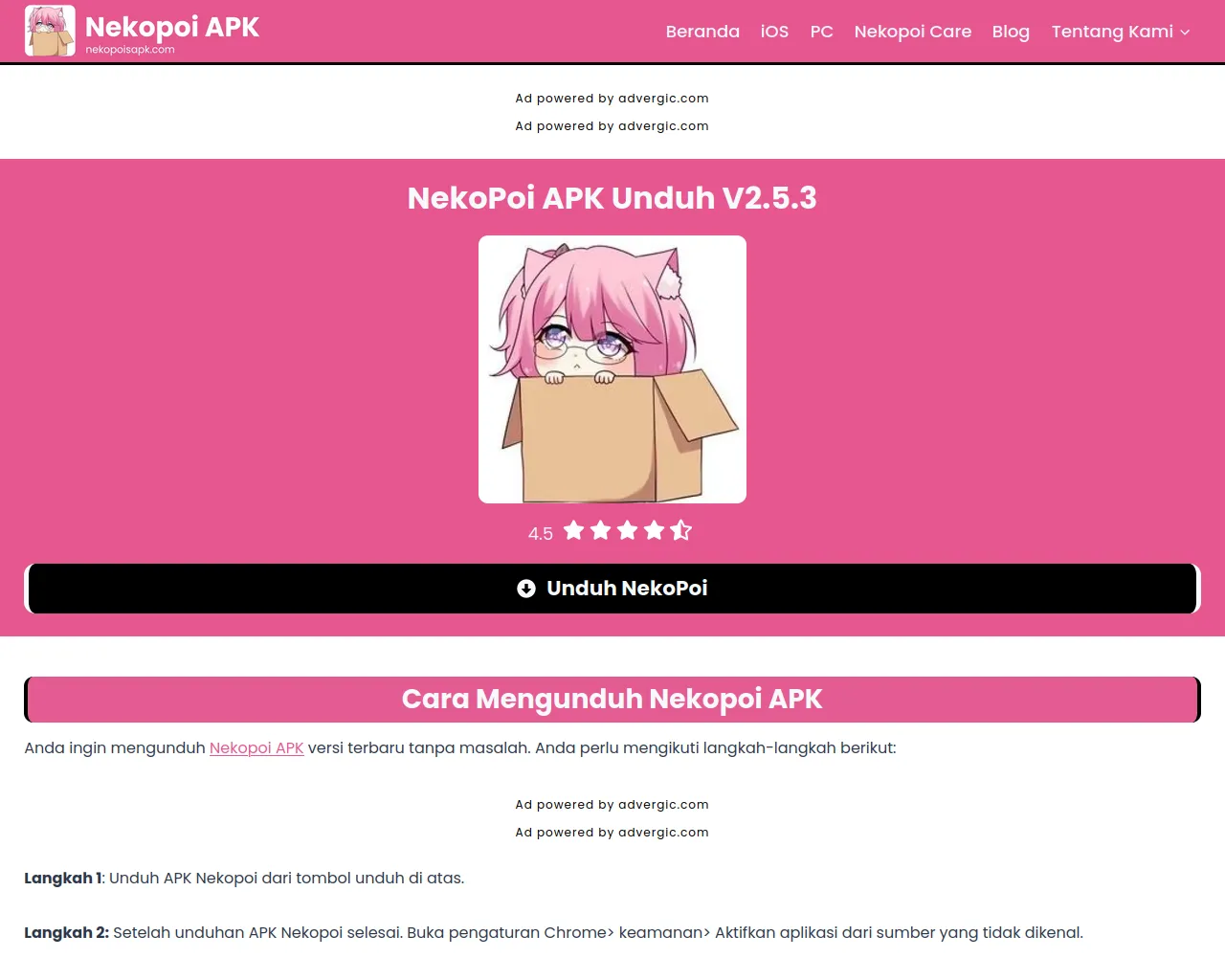Screen dimensions: 1225x980
Task: Click the Unduh NekoPoi download button
Action: click(x=612, y=589)
